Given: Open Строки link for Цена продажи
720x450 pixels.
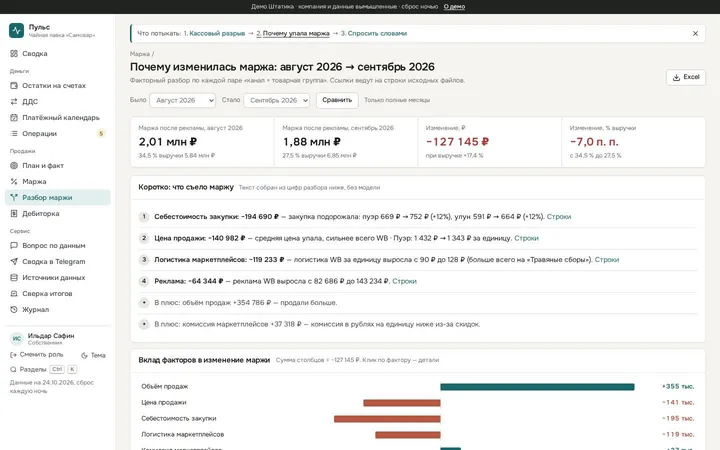Looking at the screenshot, I should click(526, 238).
